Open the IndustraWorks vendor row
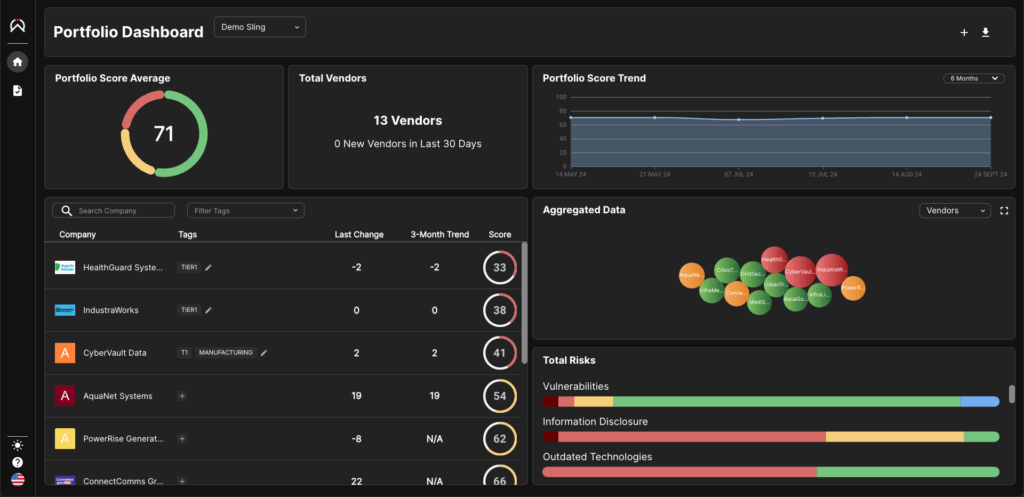The image size is (1024, 497). [x=111, y=311]
